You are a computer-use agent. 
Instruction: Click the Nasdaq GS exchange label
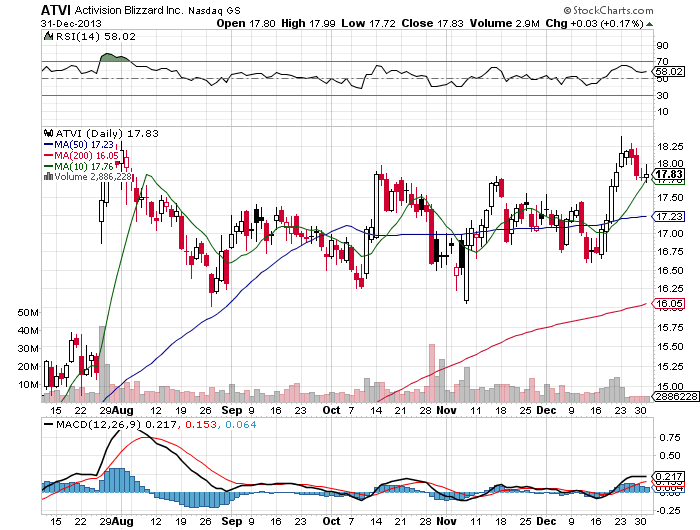coord(214,10)
